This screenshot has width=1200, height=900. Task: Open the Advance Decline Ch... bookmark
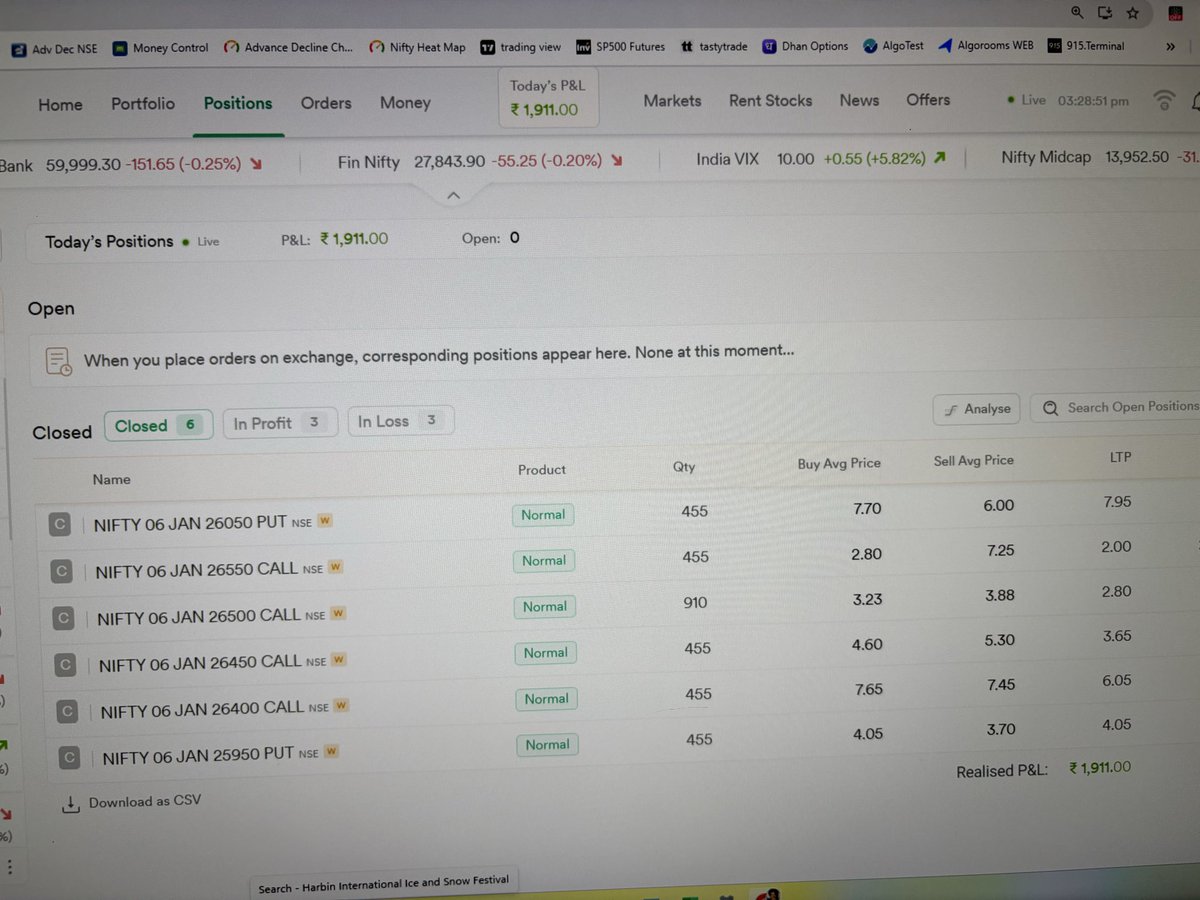(x=288, y=47)
